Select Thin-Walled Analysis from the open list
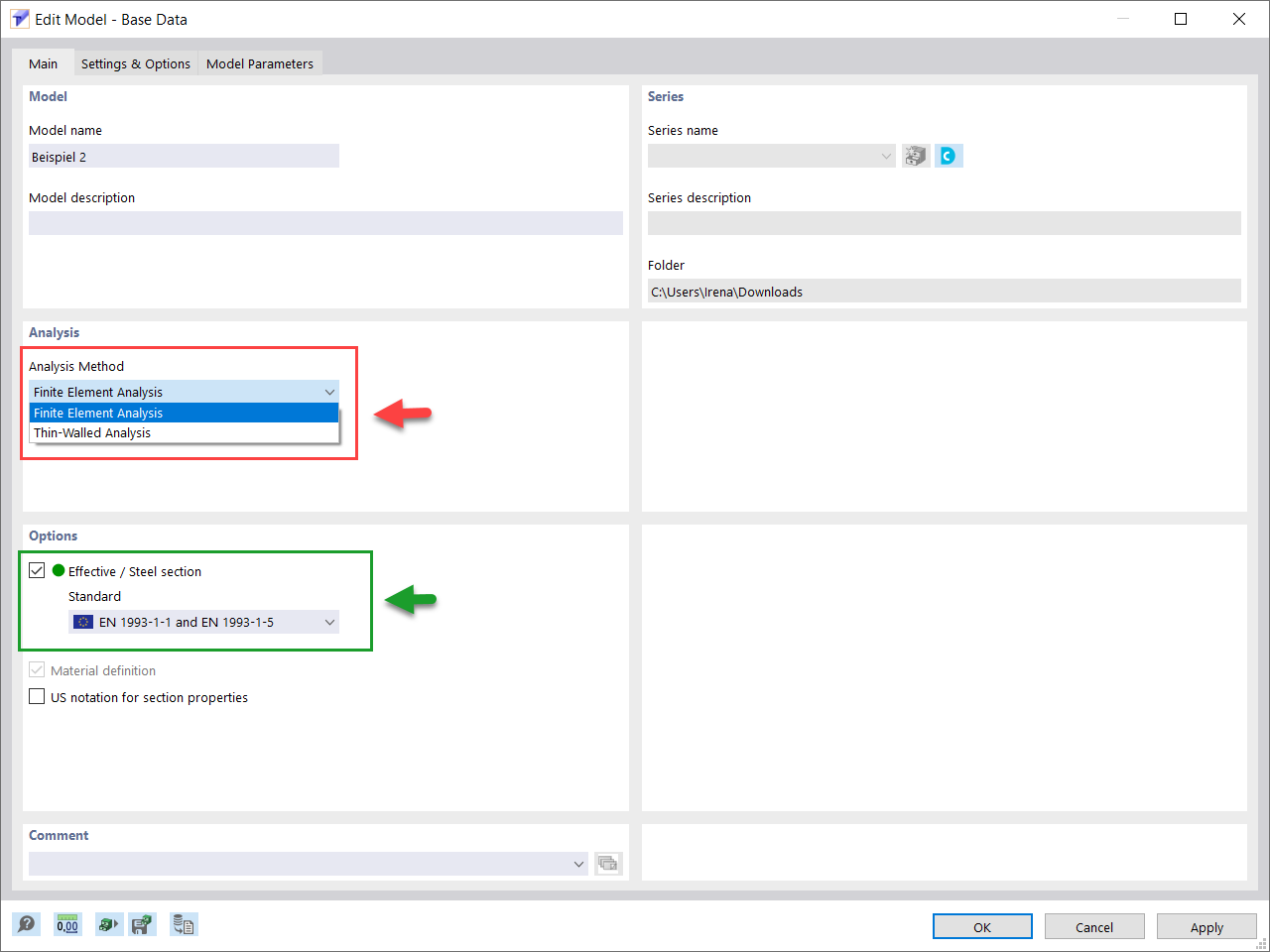The image size is (1270, 952). pyautogui.click(x=91, y=432)
